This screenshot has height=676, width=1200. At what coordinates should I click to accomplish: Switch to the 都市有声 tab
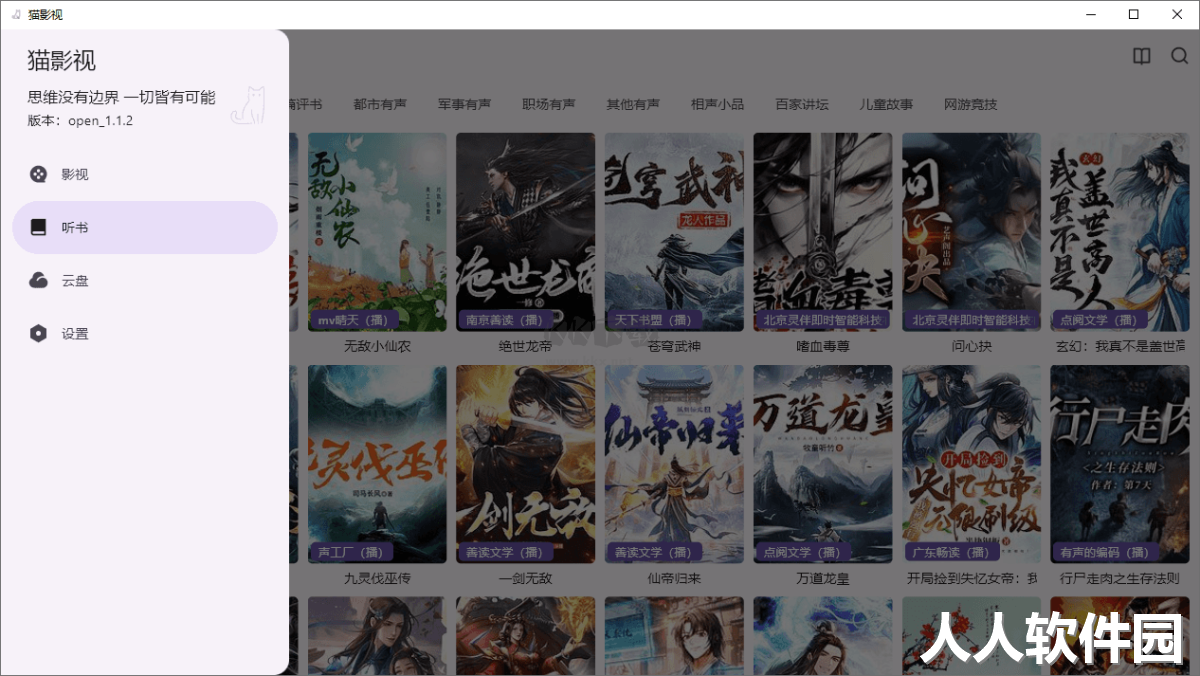click(380, 104)
